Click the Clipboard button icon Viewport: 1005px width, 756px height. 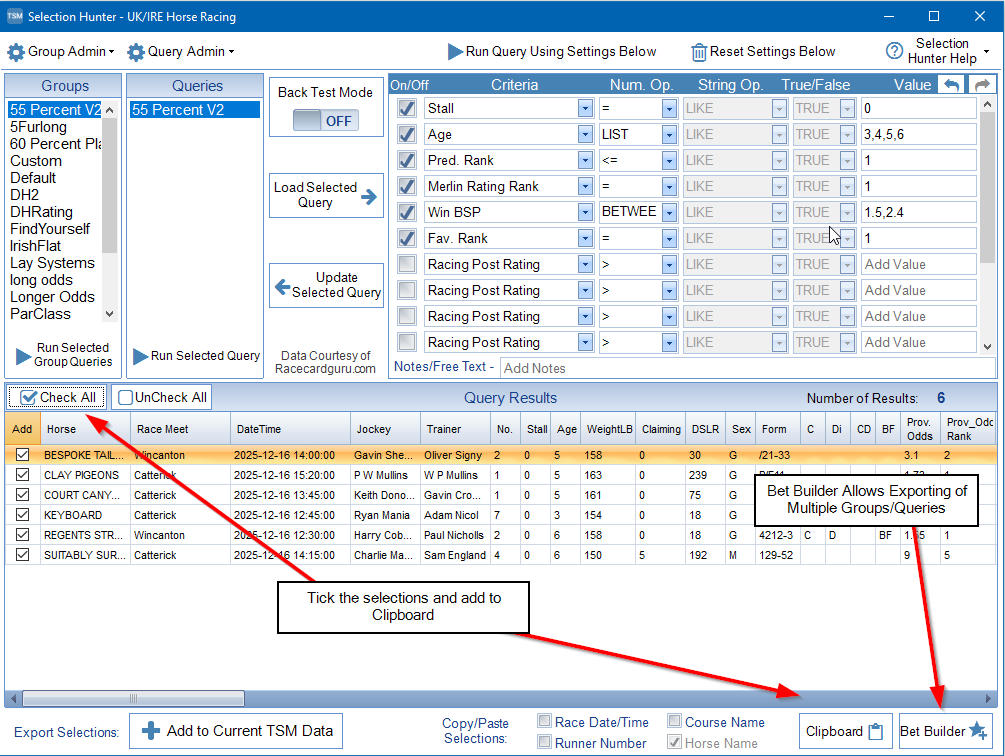point(876,731)
